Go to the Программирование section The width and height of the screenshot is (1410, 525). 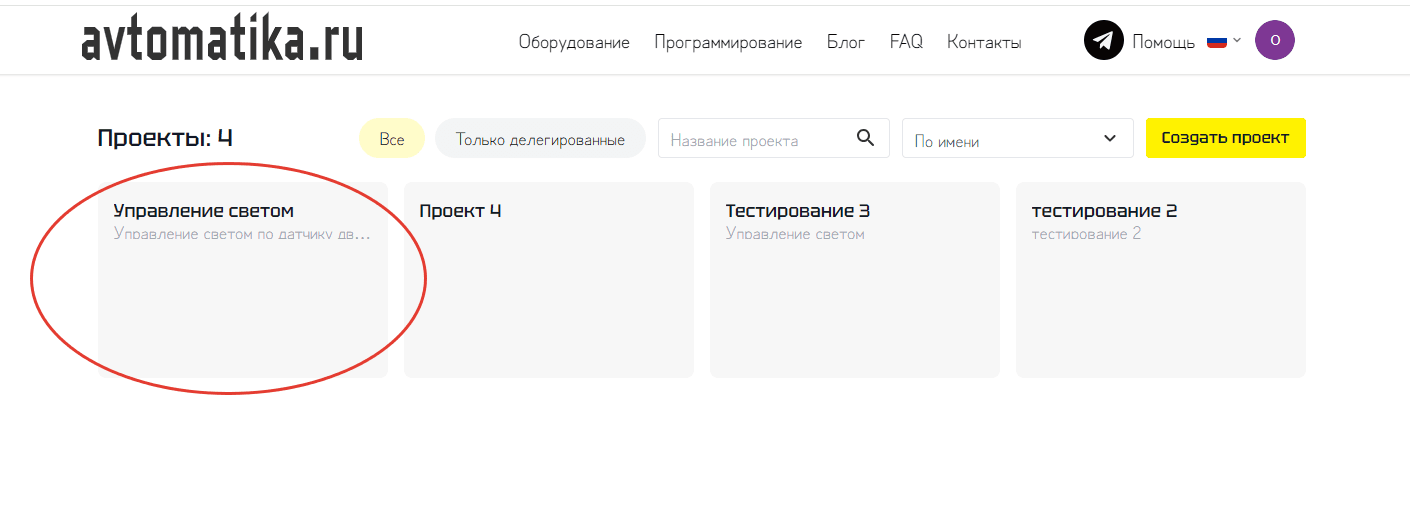tap(728, 42)
